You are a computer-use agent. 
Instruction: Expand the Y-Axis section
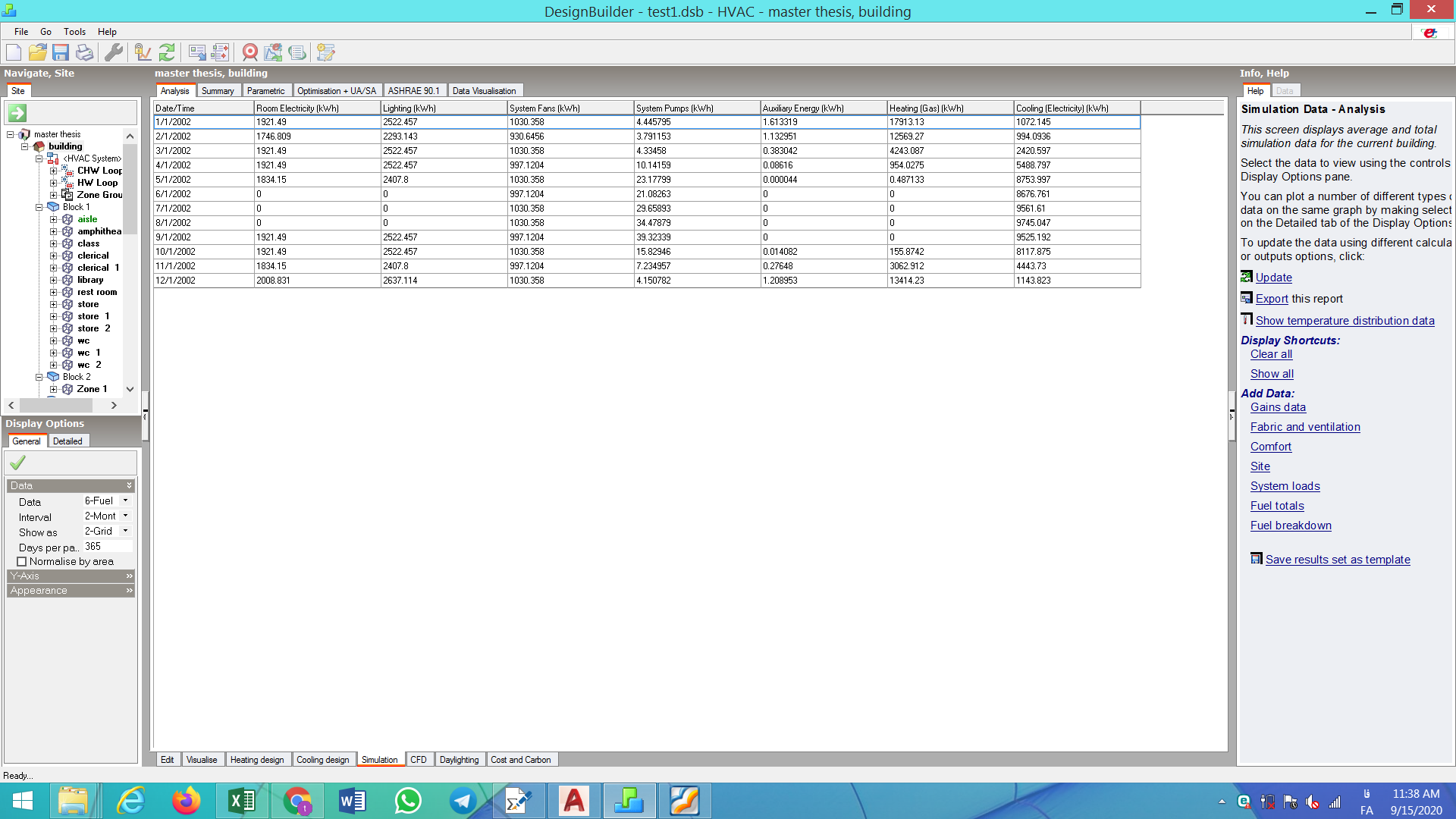[x=71, y=576]
